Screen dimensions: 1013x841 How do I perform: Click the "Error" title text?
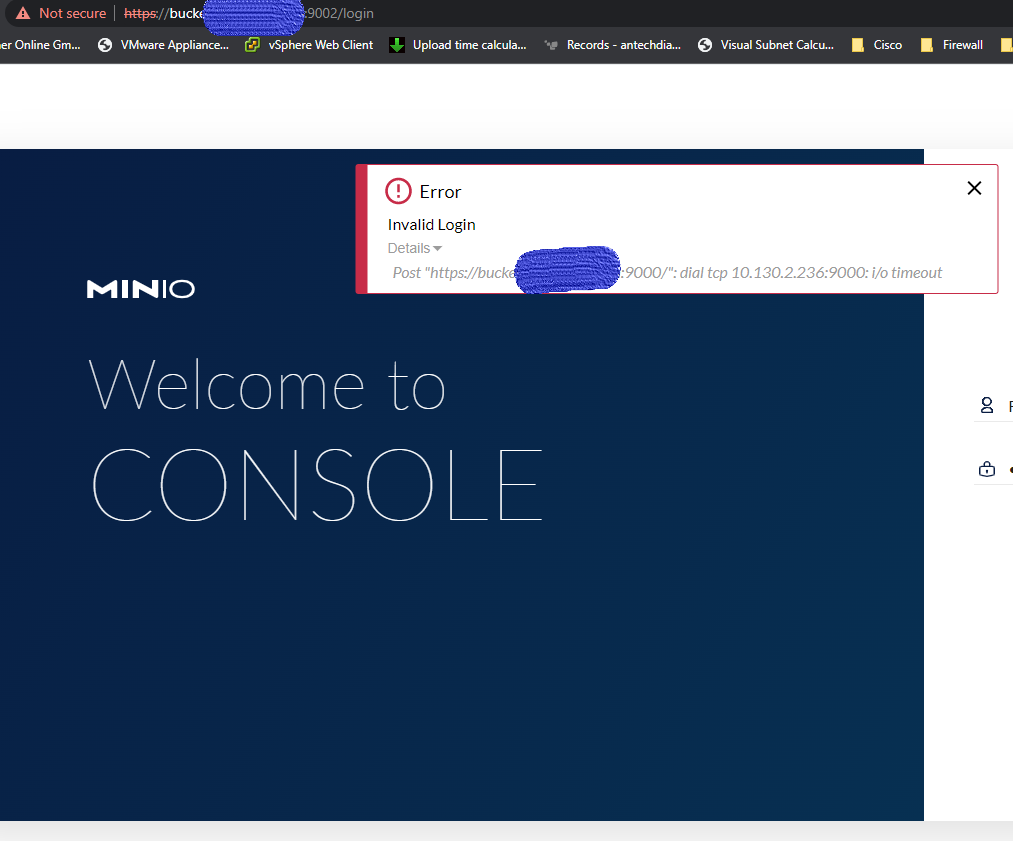coord(440,192)
